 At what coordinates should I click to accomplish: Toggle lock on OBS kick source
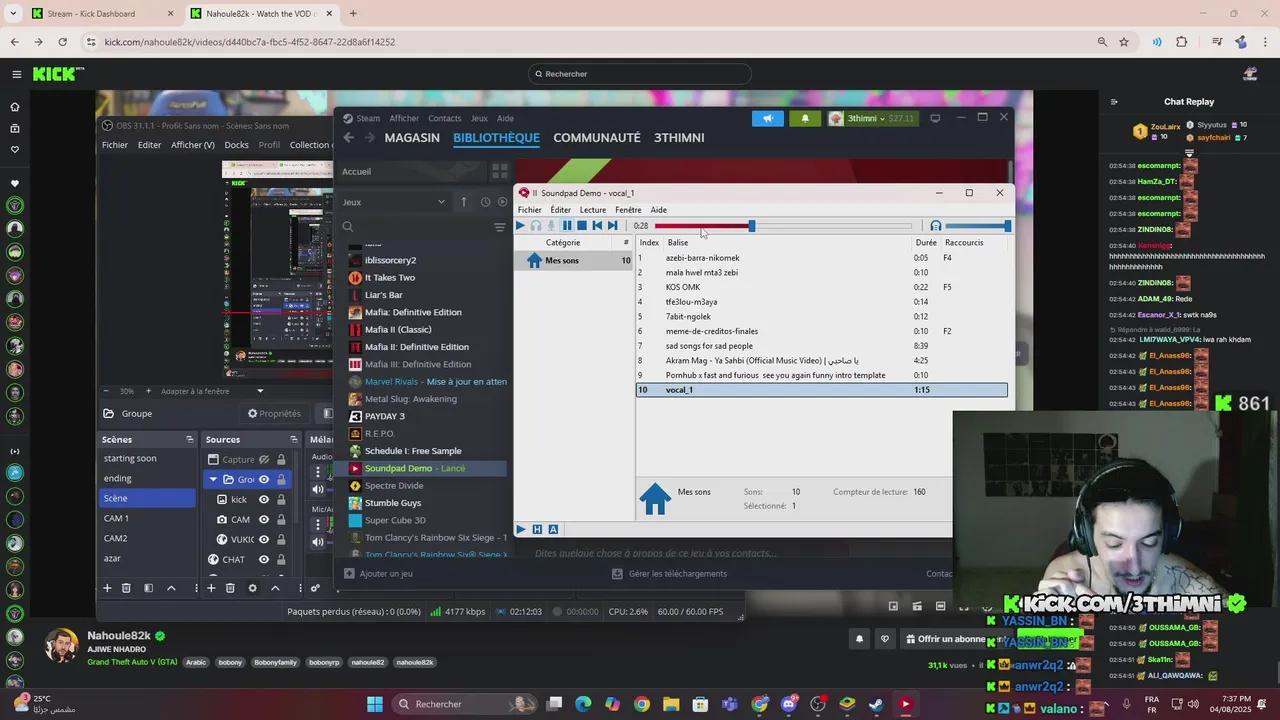click(281, 500)
